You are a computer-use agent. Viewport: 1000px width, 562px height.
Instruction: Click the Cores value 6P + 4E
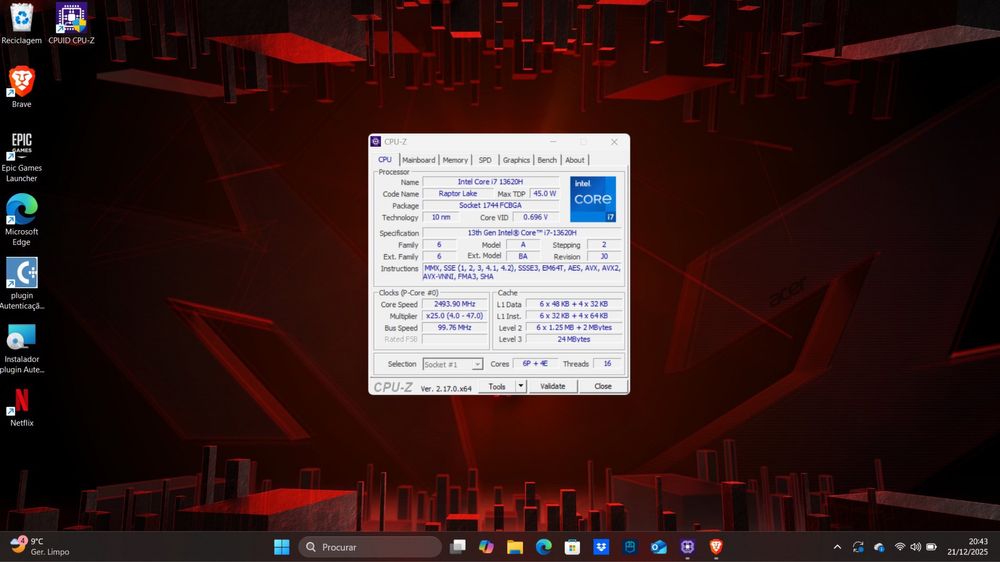click(534, 364)
